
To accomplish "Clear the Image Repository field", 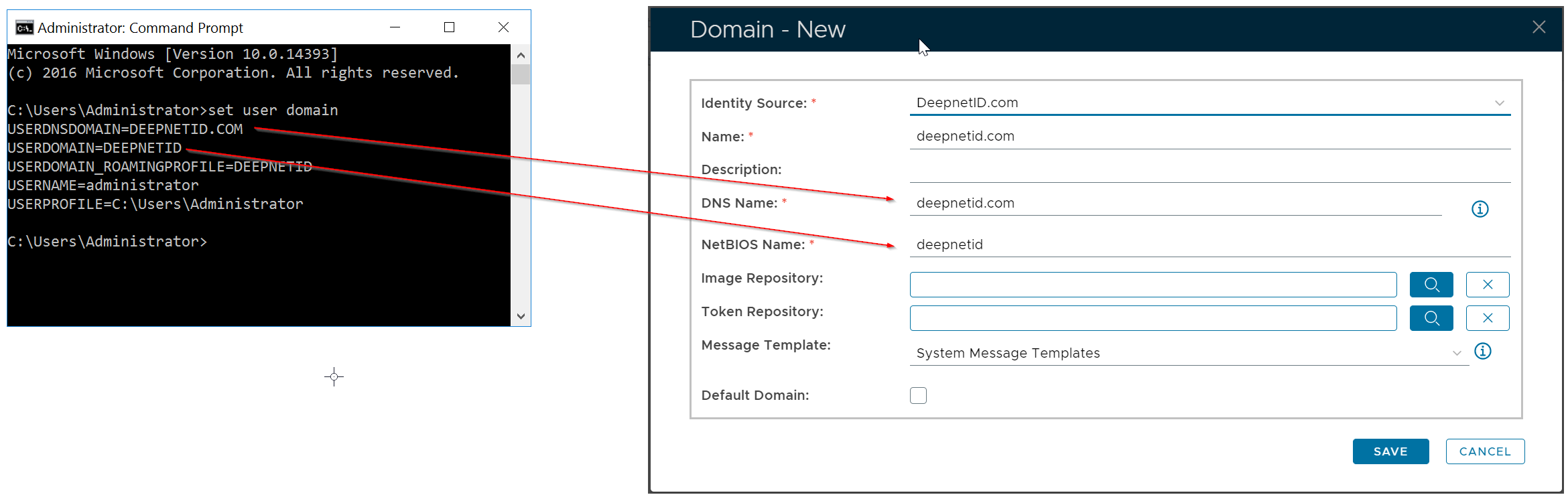I will tap(1487, 285).
